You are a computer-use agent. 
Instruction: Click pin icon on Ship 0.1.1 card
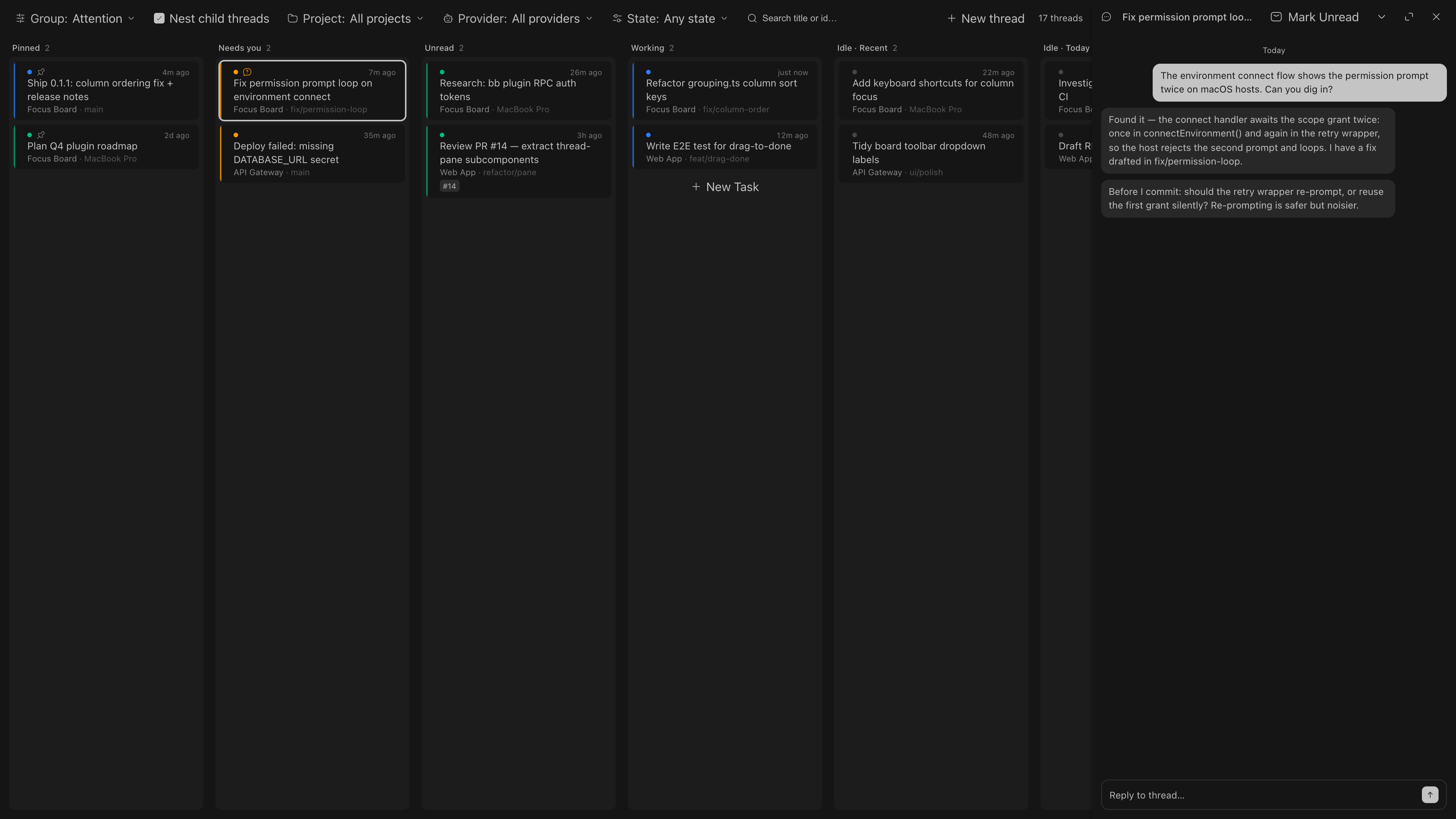(x=41, y=72)
